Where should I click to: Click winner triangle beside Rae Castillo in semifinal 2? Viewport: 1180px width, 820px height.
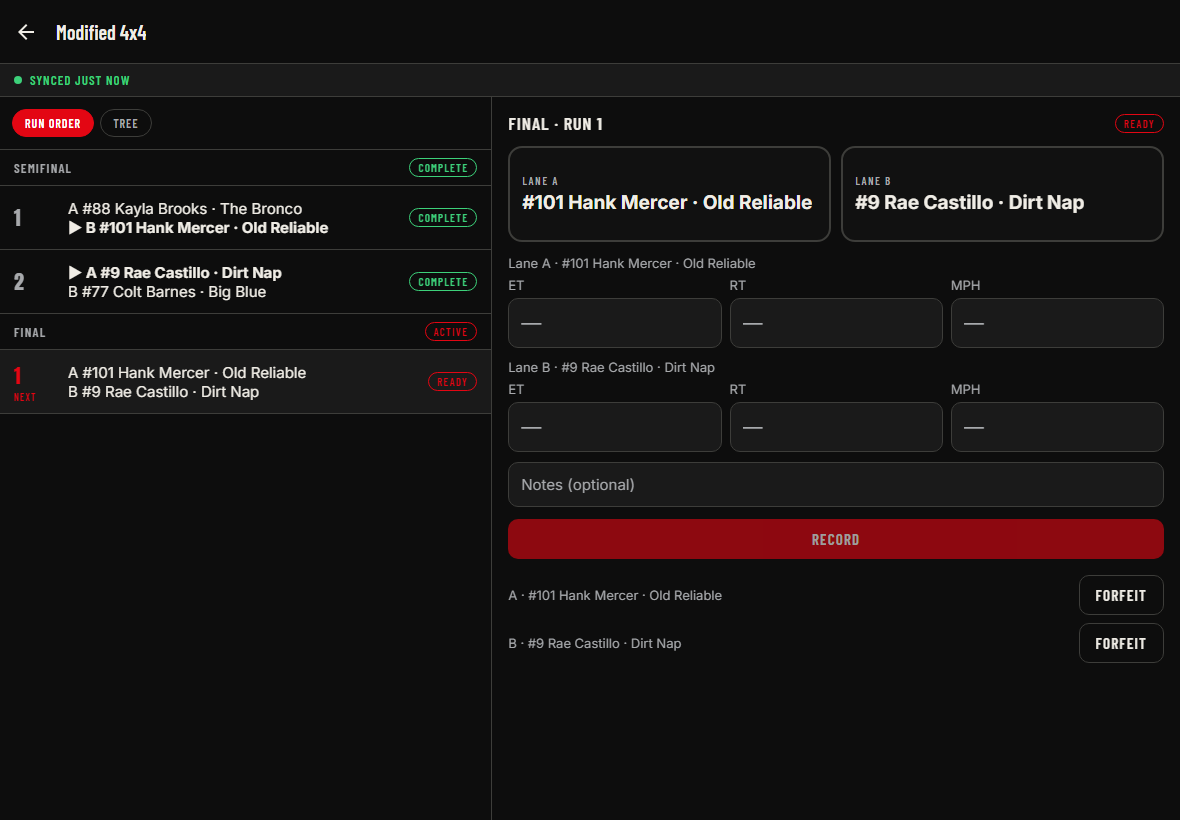pos(75,272)
